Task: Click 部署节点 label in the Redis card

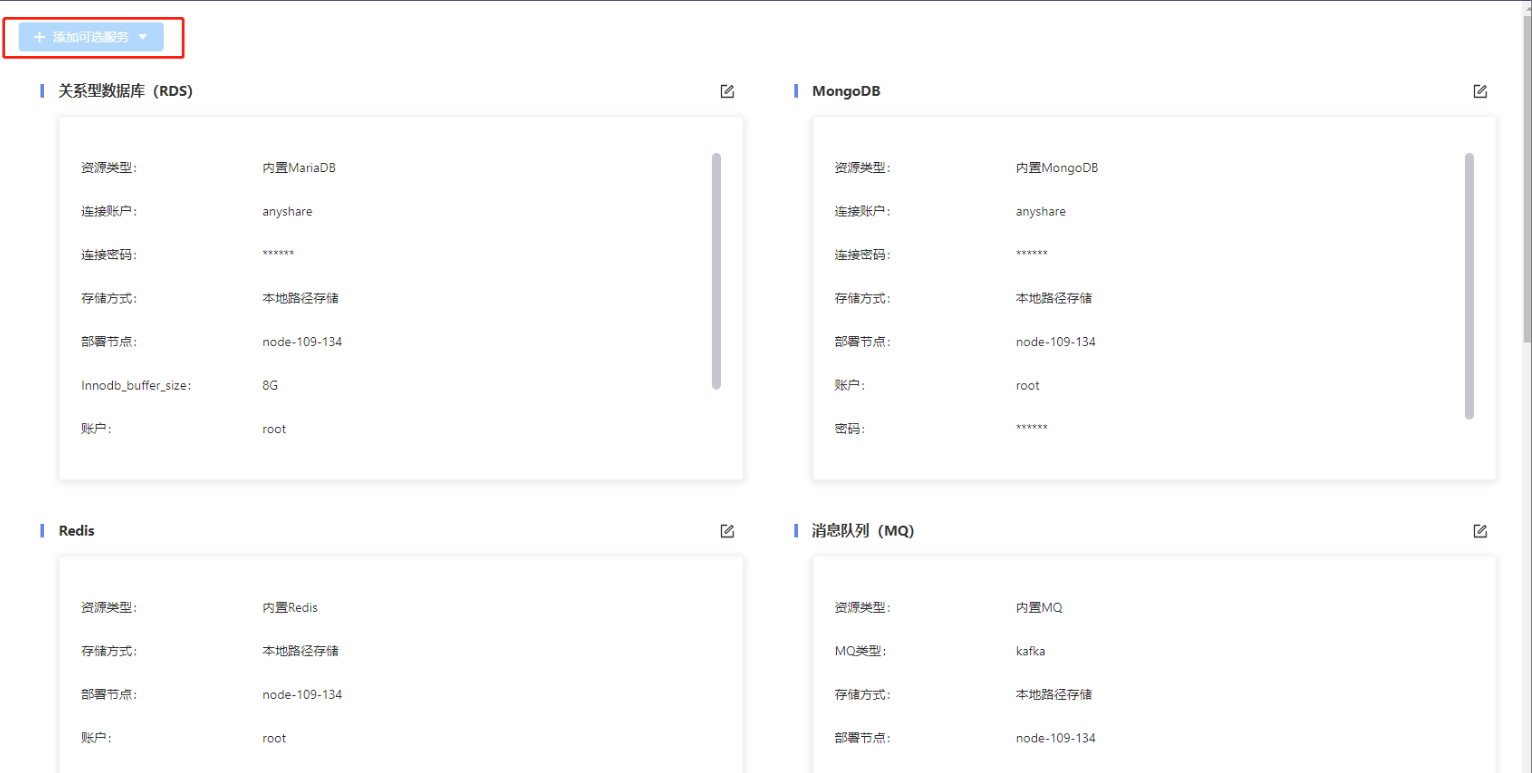Action: 109,695
